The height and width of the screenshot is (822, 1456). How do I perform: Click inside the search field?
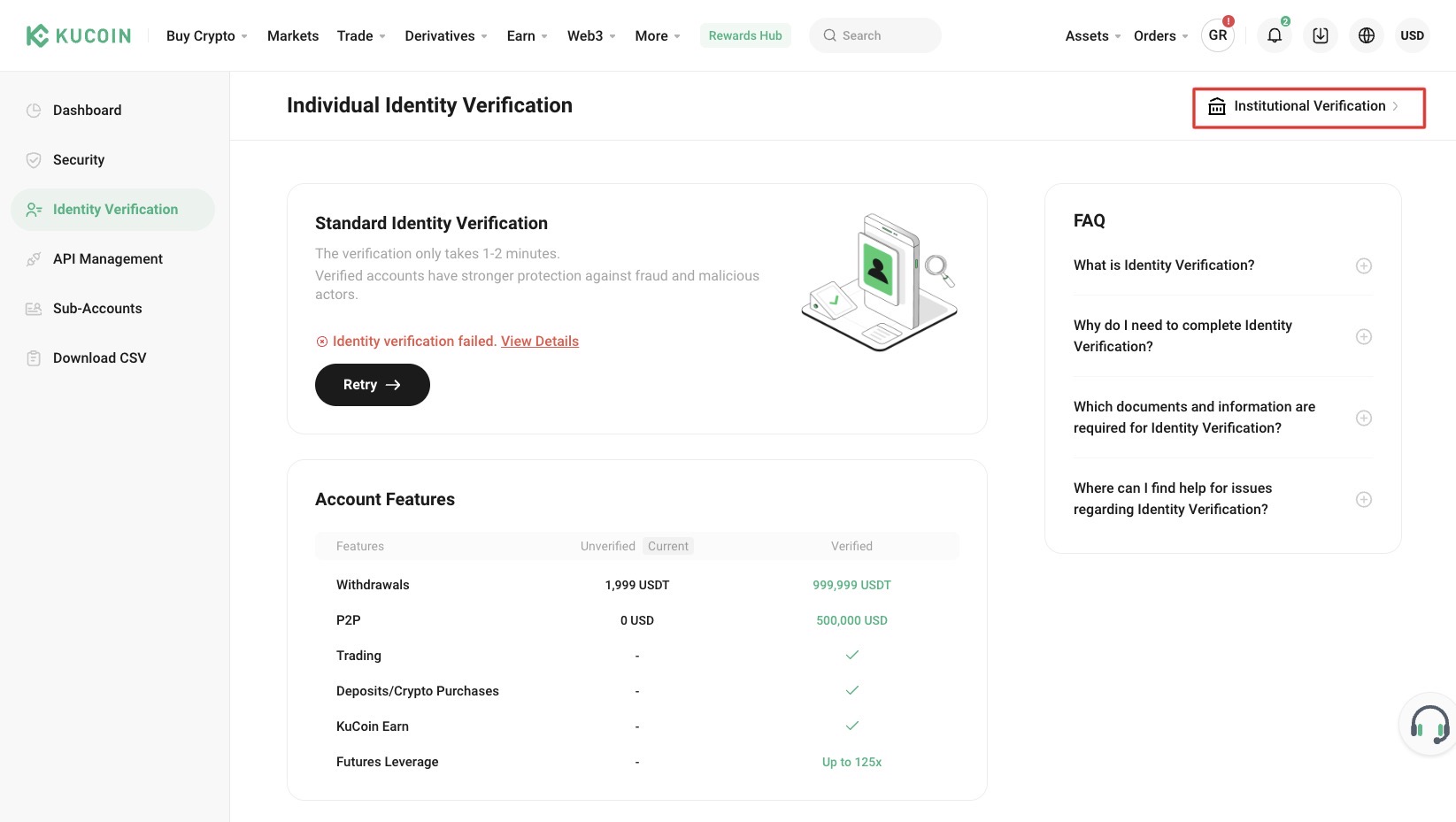[874, 35]
